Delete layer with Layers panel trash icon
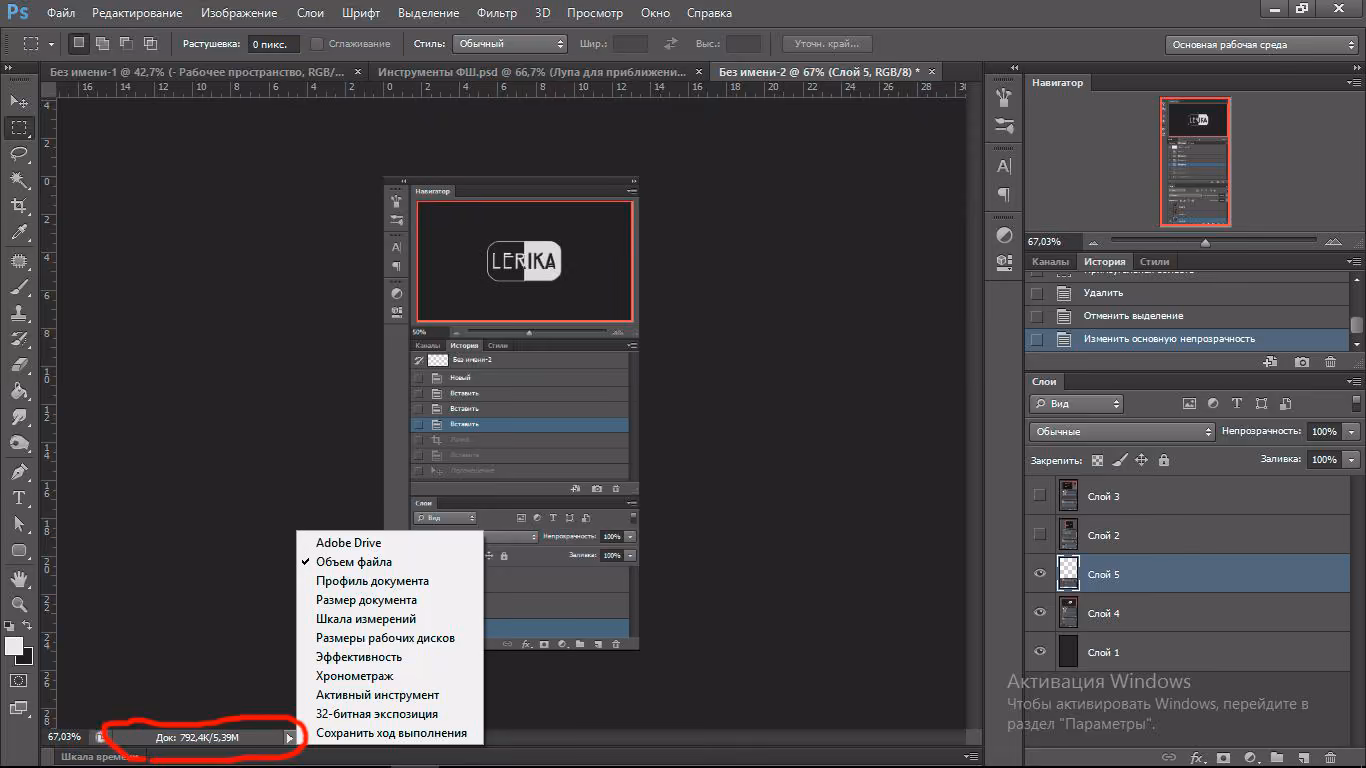Viewport: 1366px width, 768px height. point(1330,758)
